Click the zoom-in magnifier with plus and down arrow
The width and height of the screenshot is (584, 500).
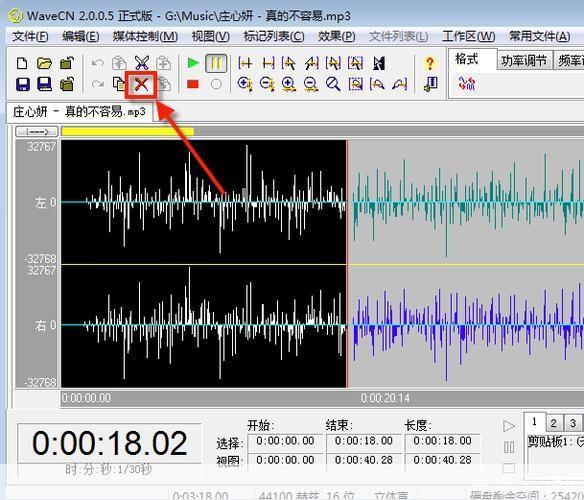pyautogui.click(x=245, y=84)
